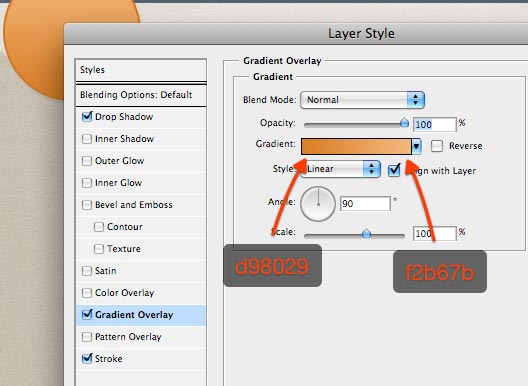Enable the Satin checkbox

point(87,271)
